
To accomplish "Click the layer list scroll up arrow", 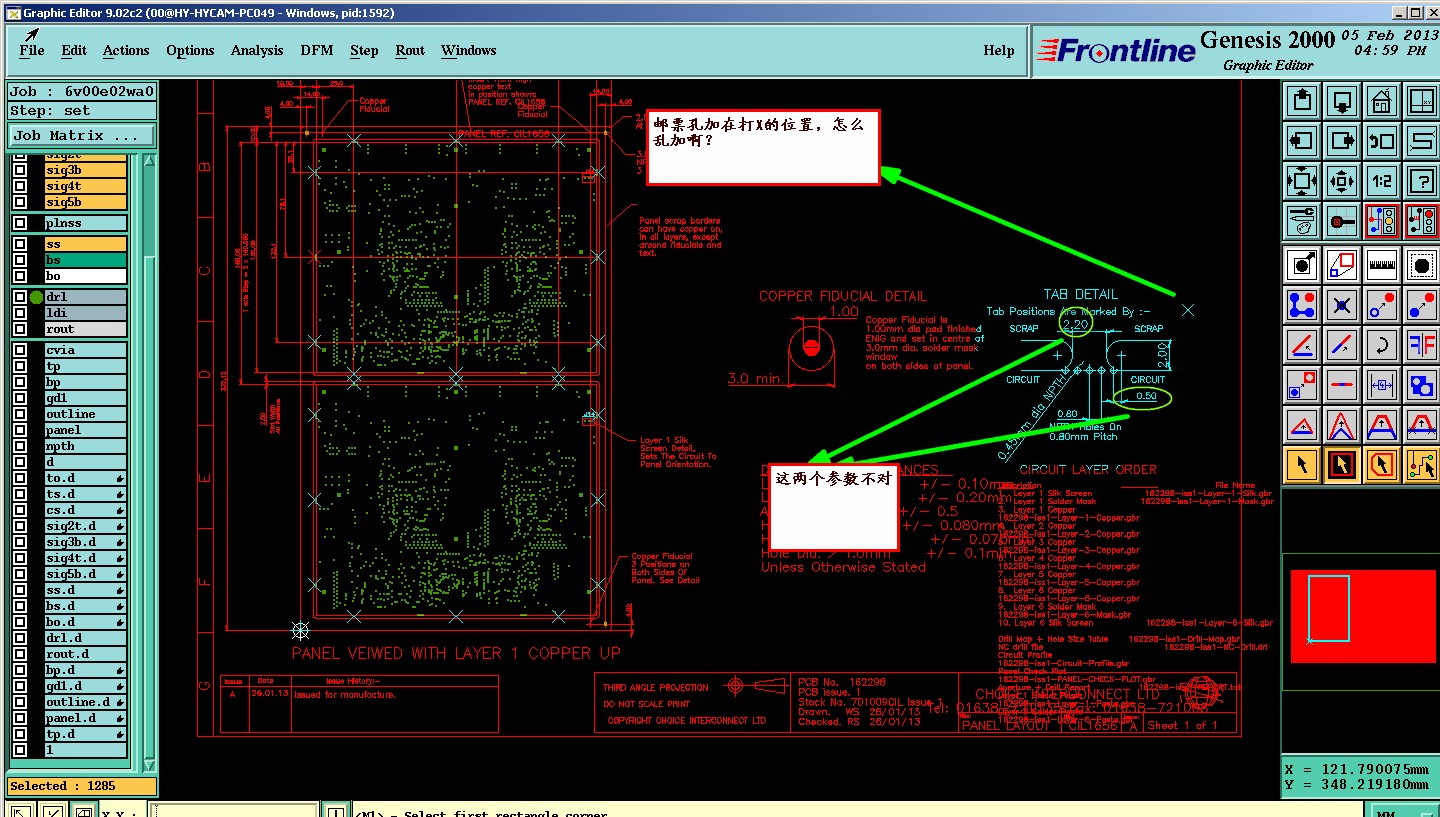I will tap(149, 160).
